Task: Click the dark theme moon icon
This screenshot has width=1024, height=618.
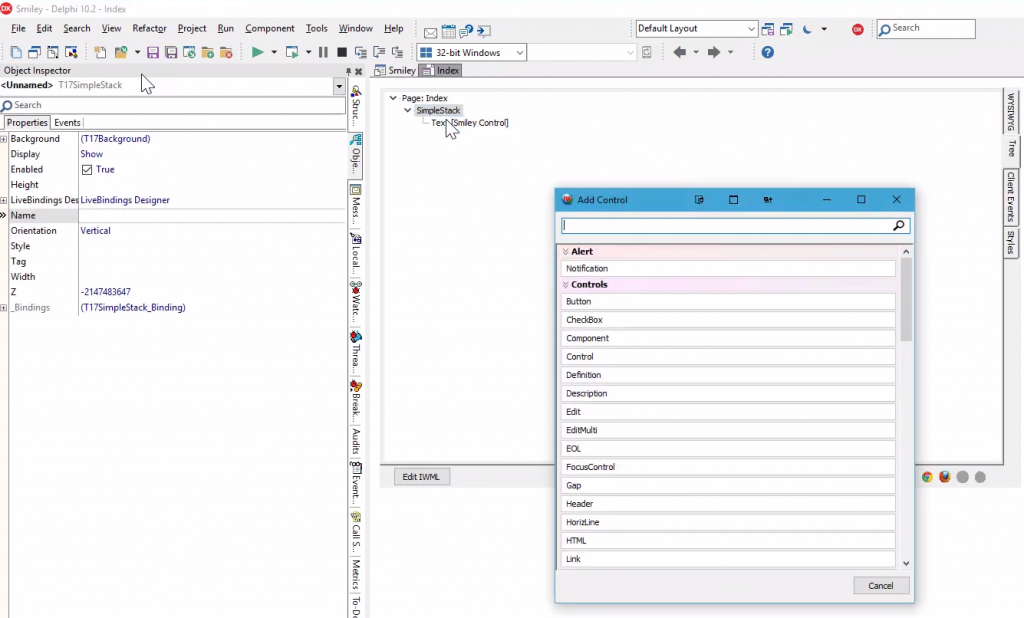Action: [808, 29]
